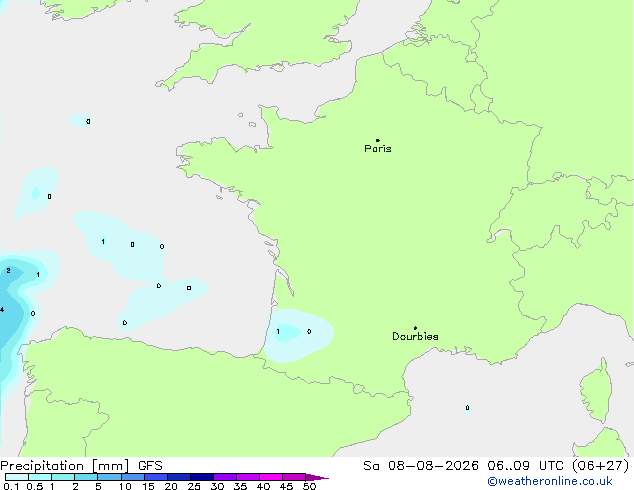Screen dimensions: 634x490
Task: Click the legend arrow tip above 50
Action: tap(317, 477)
